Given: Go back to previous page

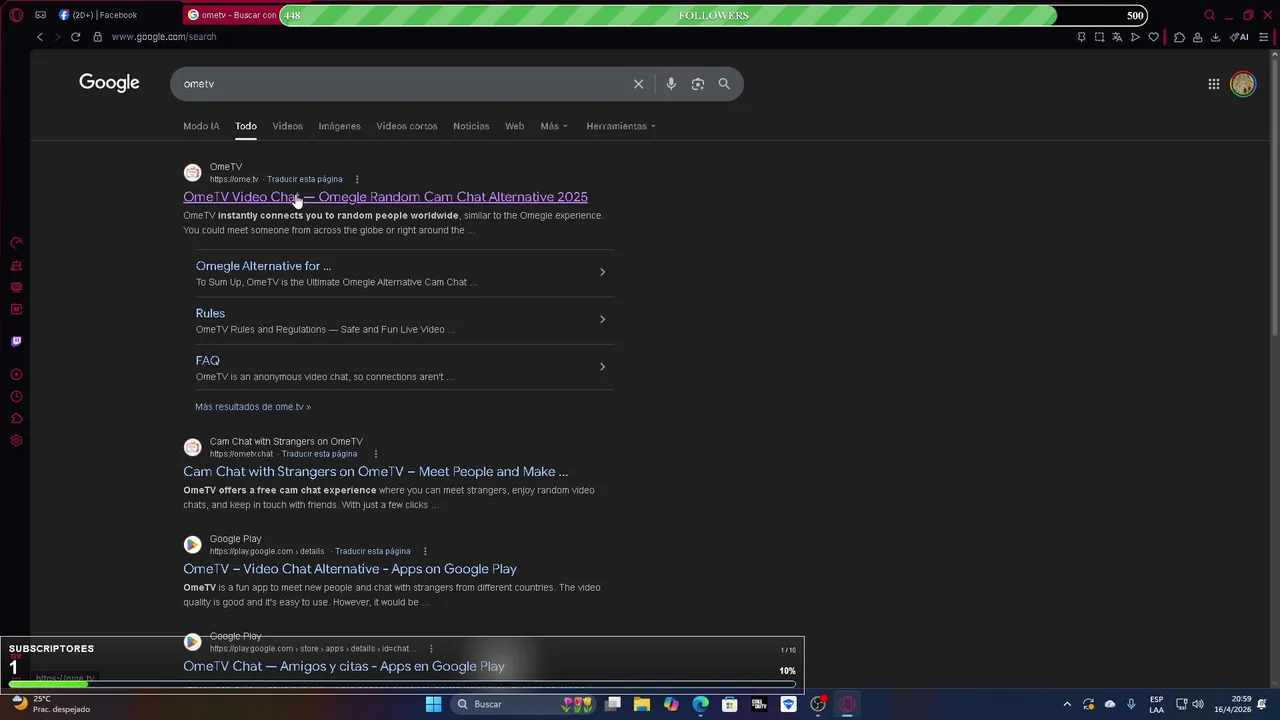Looking at the screenshot, I should point(40,37).
